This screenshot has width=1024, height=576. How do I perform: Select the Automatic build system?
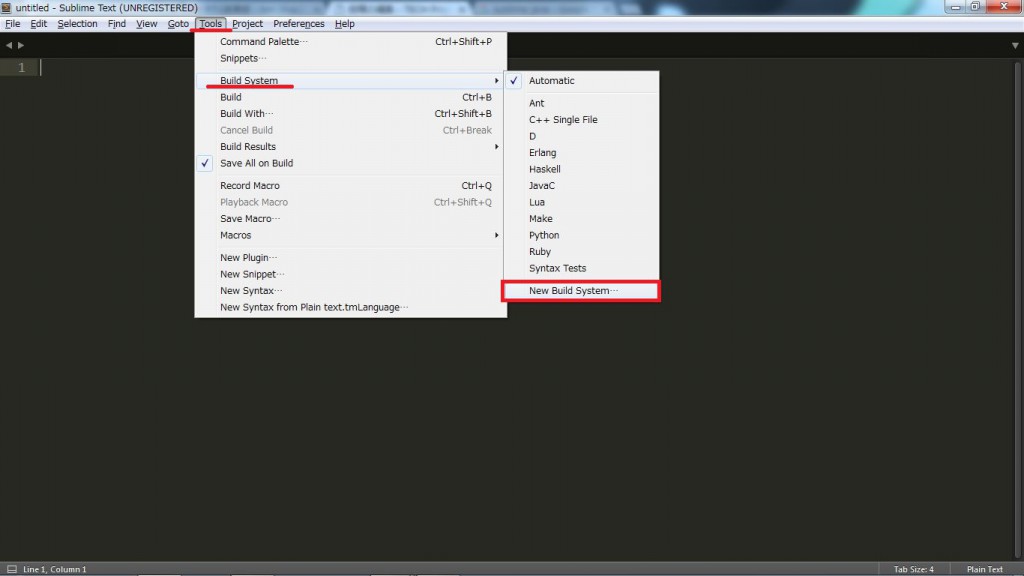click(550, 80)
